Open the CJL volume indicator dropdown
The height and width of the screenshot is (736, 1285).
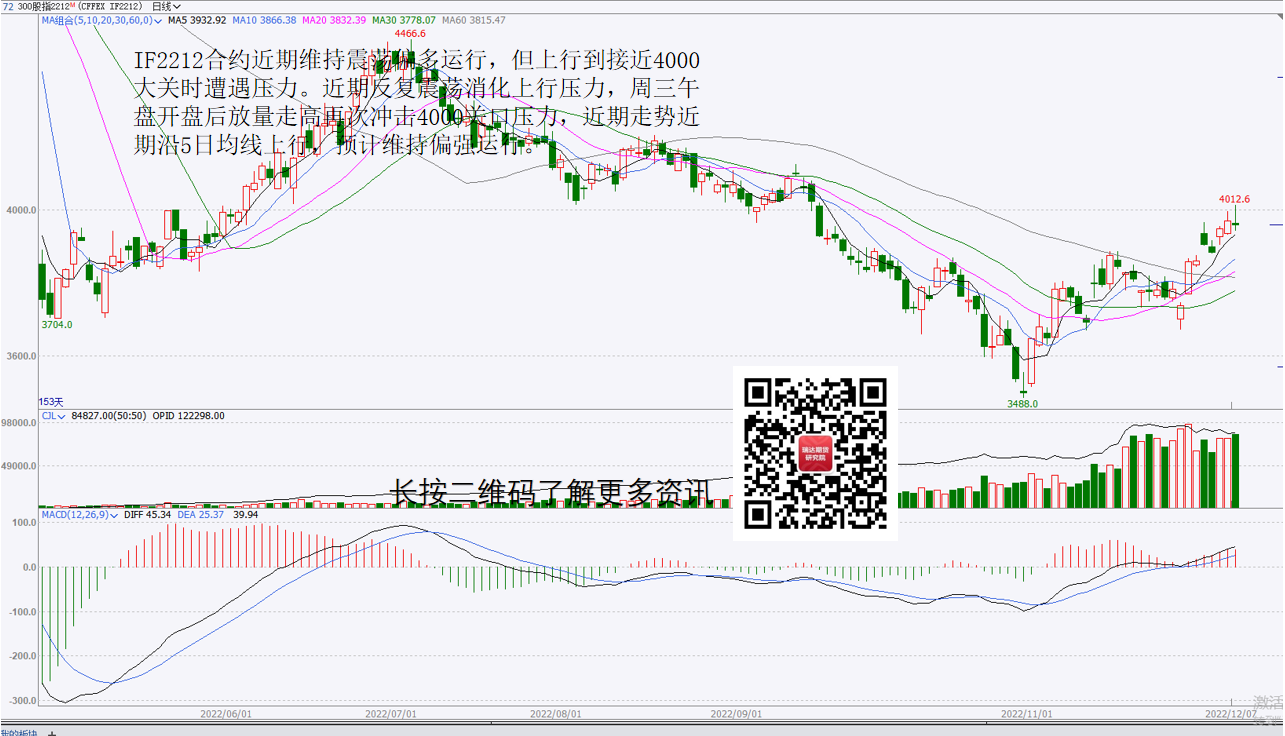pos(61,416)
